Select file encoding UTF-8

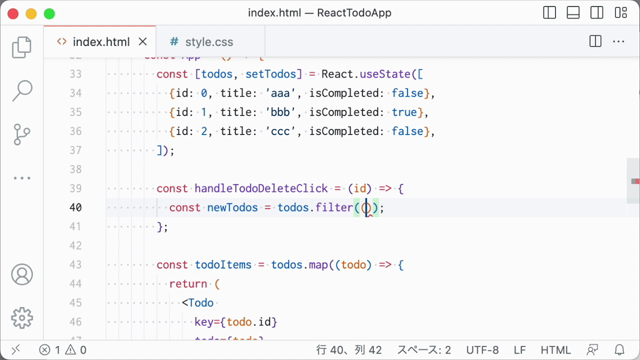tap(482, 350)
